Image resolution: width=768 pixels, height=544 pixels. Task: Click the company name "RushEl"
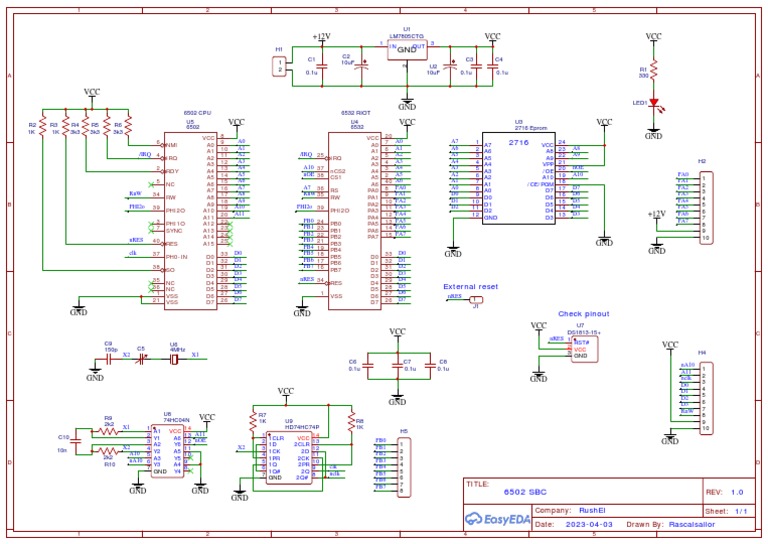[x=592, y=510]
